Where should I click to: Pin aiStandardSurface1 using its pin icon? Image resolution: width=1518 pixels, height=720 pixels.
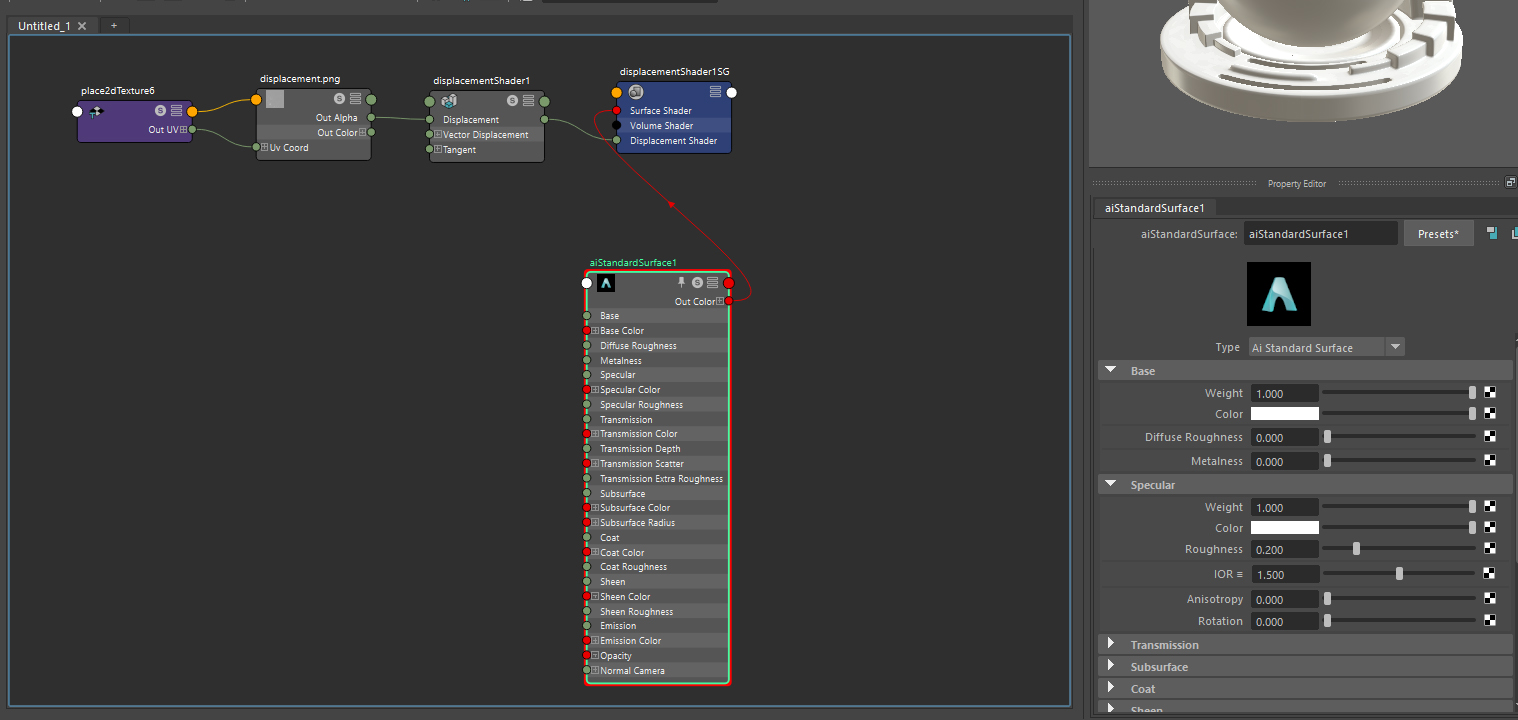point(680,282)
